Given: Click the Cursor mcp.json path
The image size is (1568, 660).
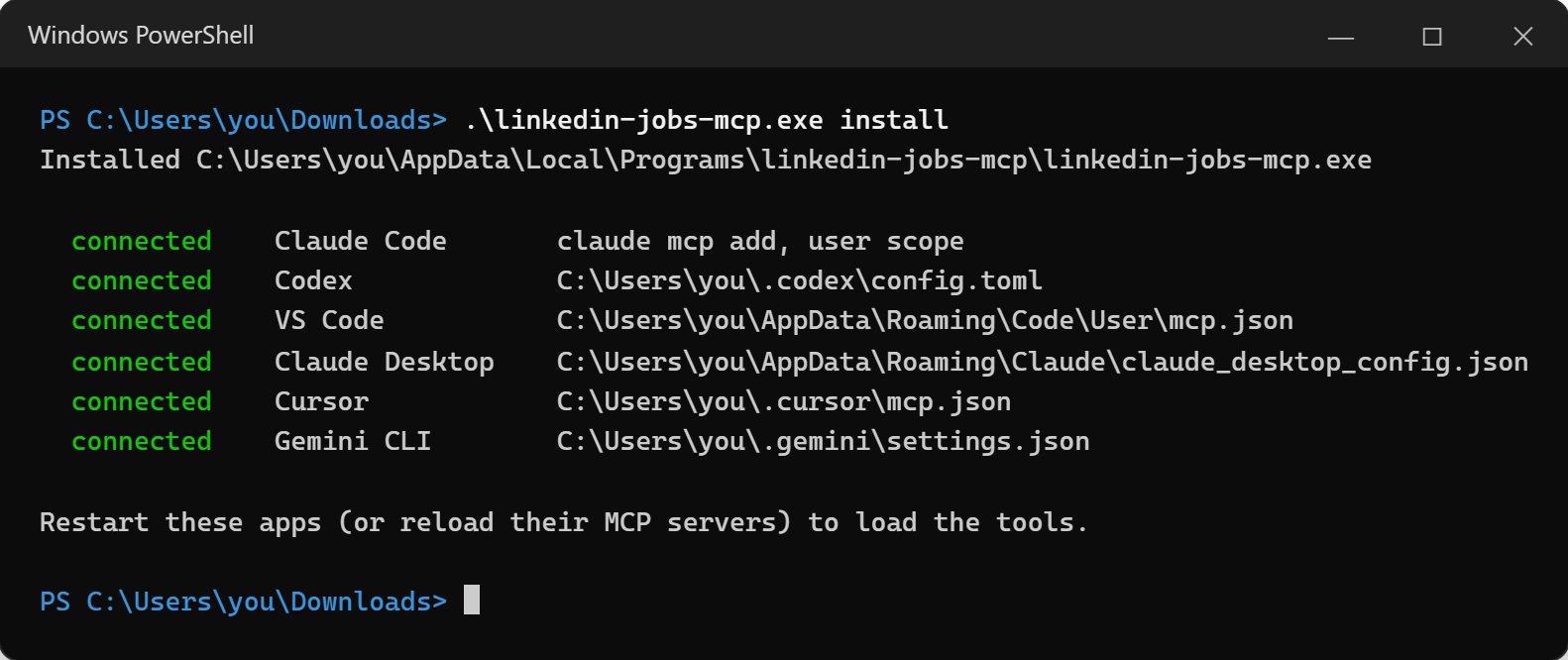Looking at the screenshot, I should click(784, 401).
